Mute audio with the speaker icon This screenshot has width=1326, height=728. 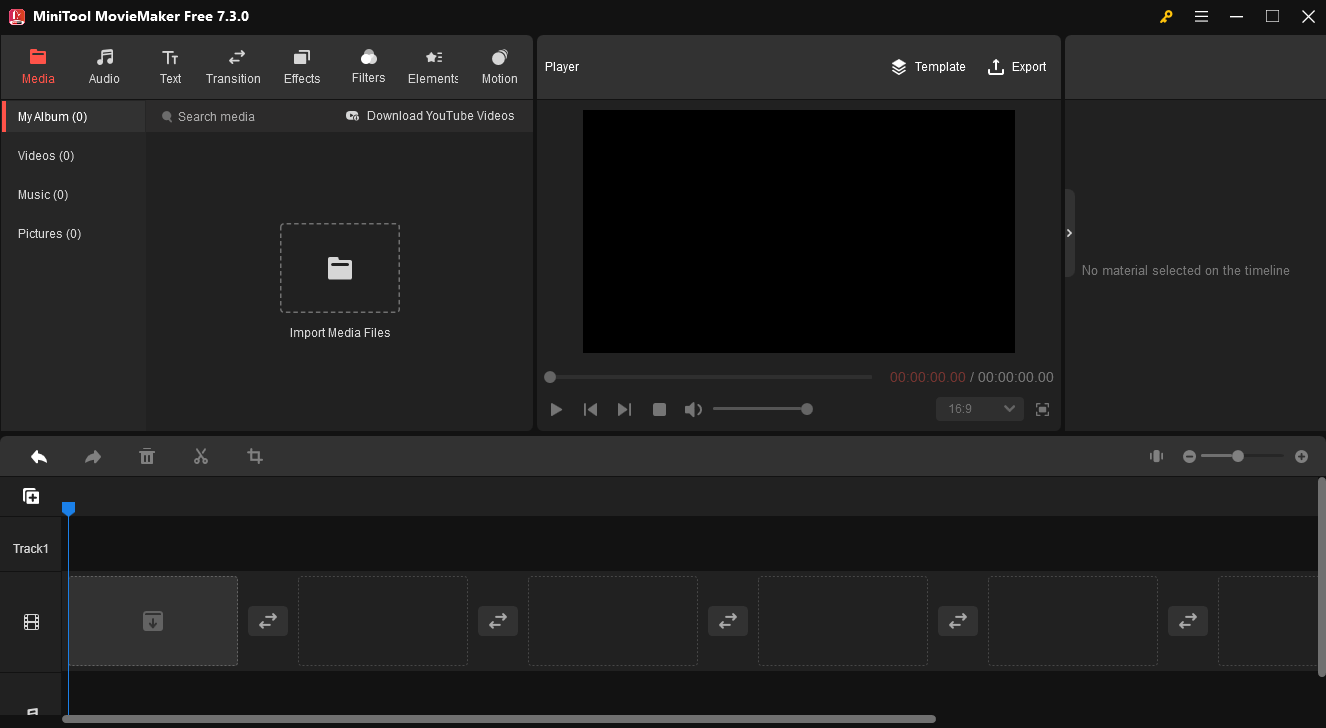[x=693, y=408]
